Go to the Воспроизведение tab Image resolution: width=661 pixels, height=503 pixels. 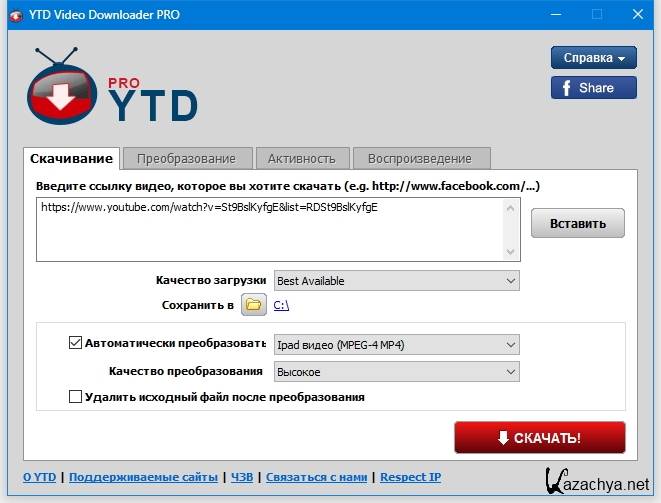[x=419, y=158]
